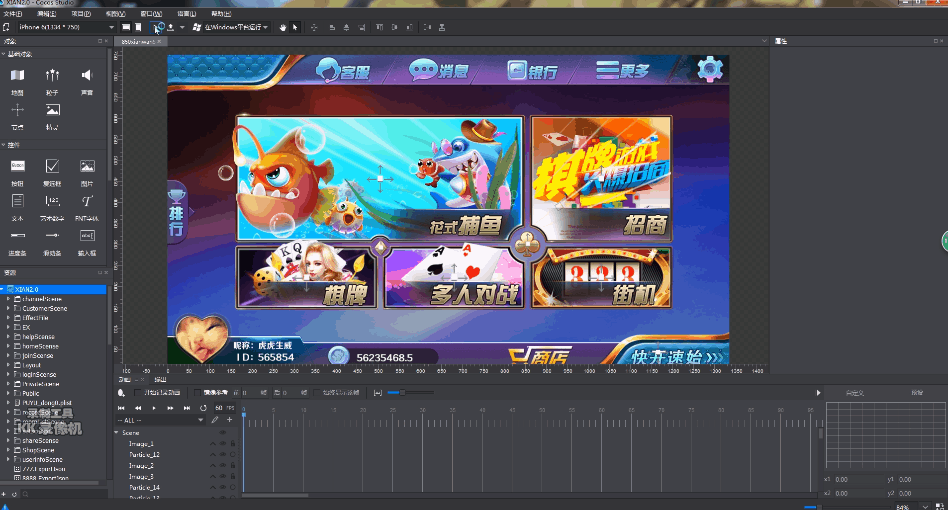Image resolution: width=948 pixels, height=510 pixels.
Task: Select the open scene document tab
Action: coord(138,42)
